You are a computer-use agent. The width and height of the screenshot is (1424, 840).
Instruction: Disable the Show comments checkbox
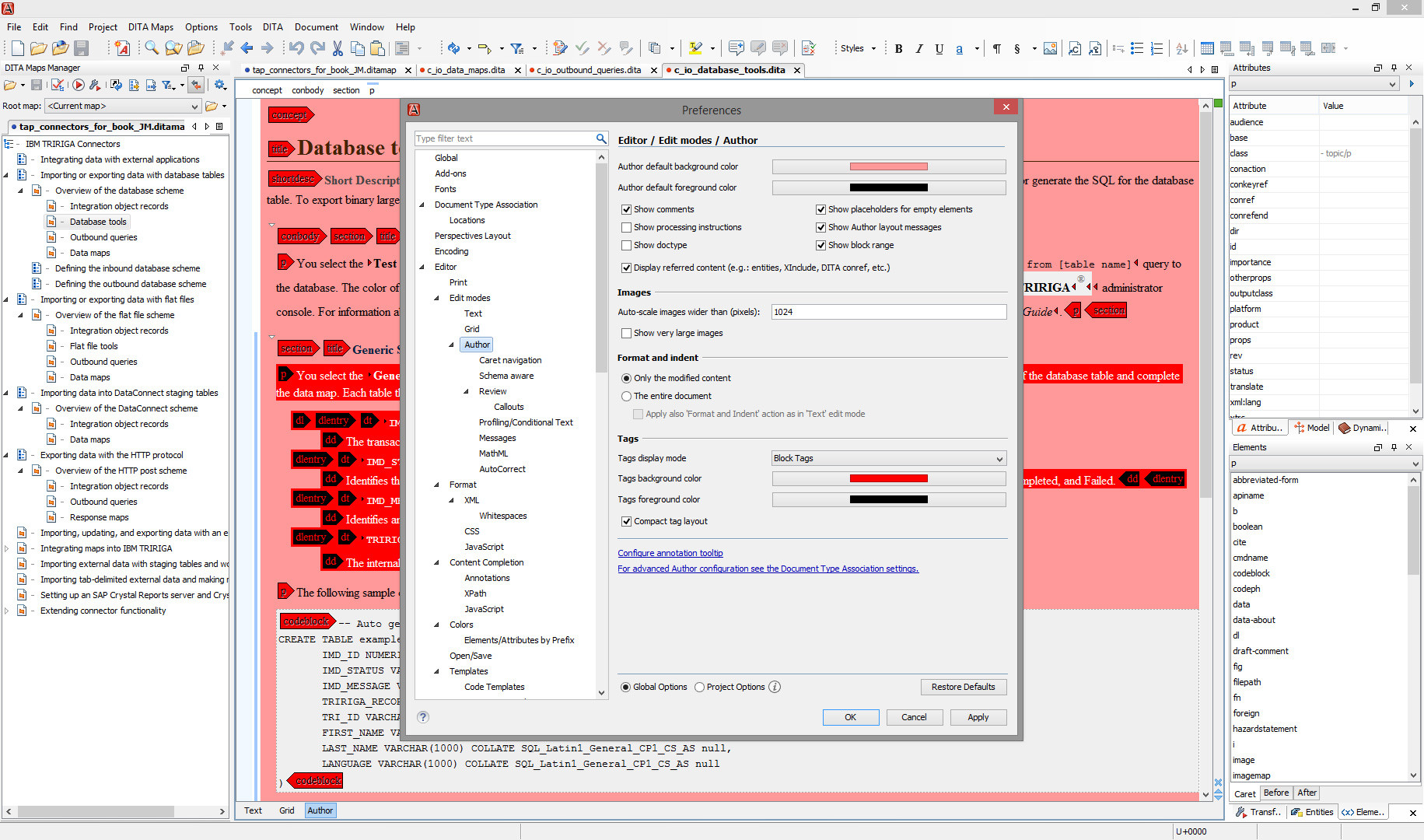tap(626, 209)
